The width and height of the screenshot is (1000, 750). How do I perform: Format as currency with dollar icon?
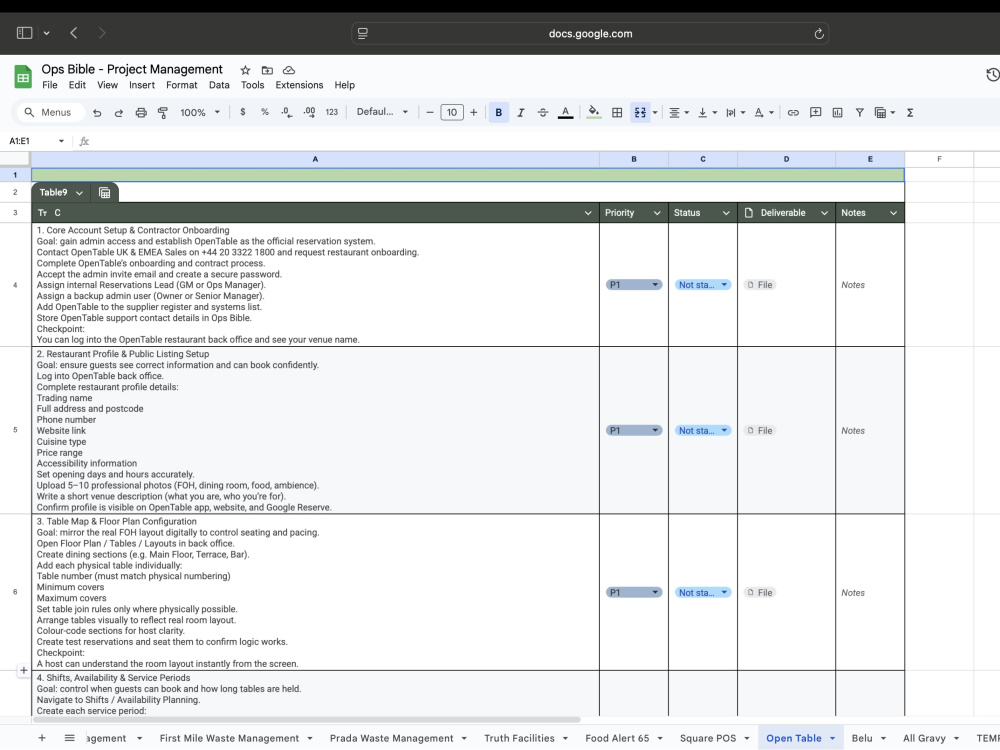242,112
